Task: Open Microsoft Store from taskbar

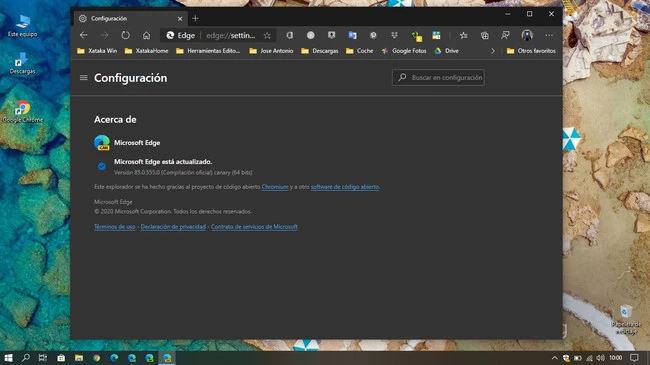Action: pos(61,358)
